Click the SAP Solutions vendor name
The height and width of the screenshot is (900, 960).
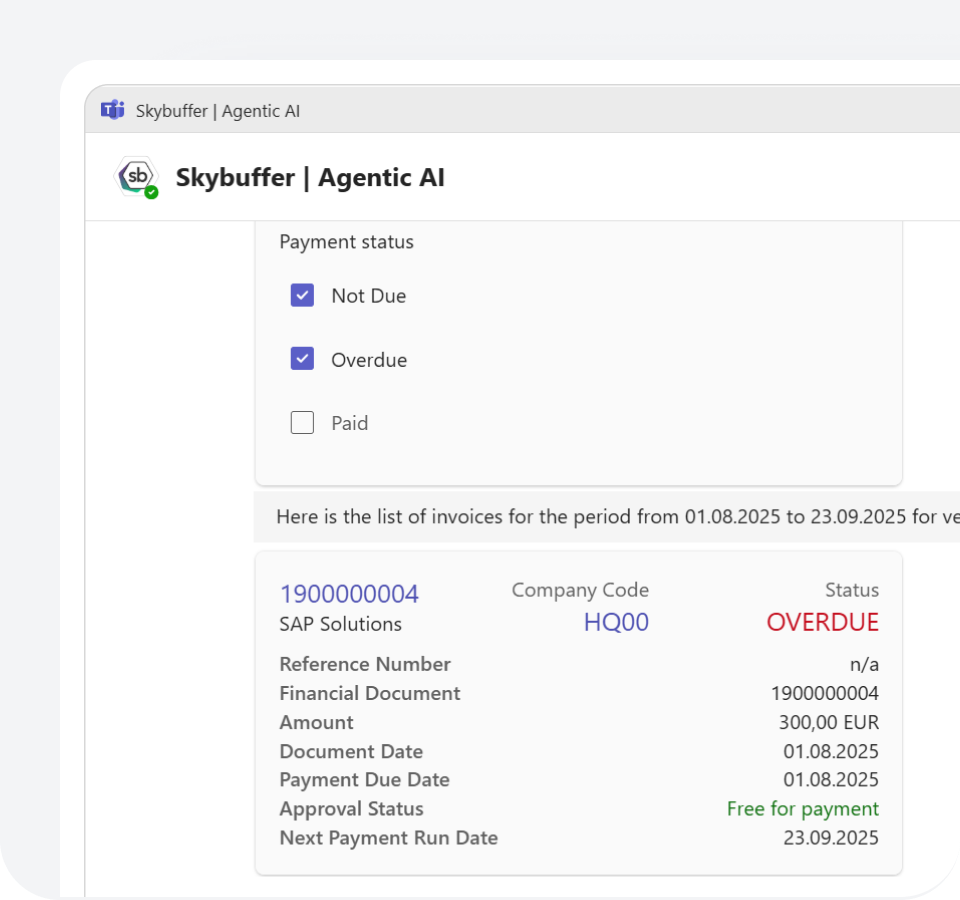[340, 624]
